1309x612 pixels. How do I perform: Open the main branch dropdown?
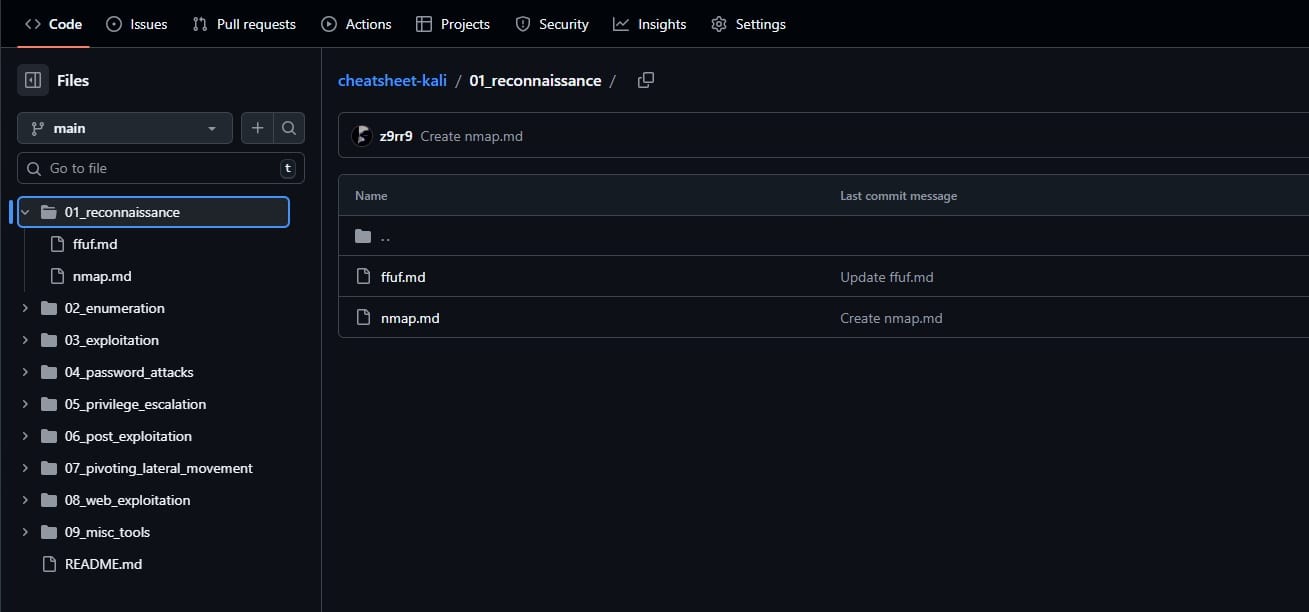[x=125, y=128]
